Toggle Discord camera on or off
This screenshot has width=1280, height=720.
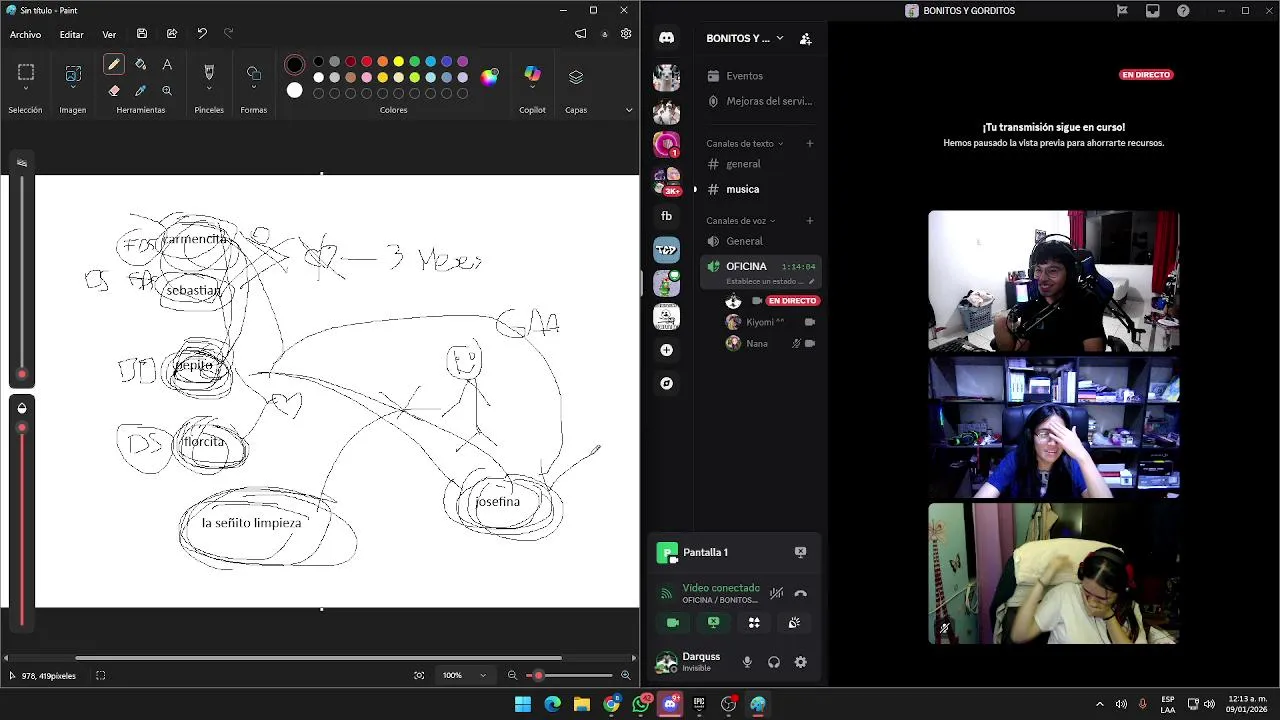(x=673, y=622)
